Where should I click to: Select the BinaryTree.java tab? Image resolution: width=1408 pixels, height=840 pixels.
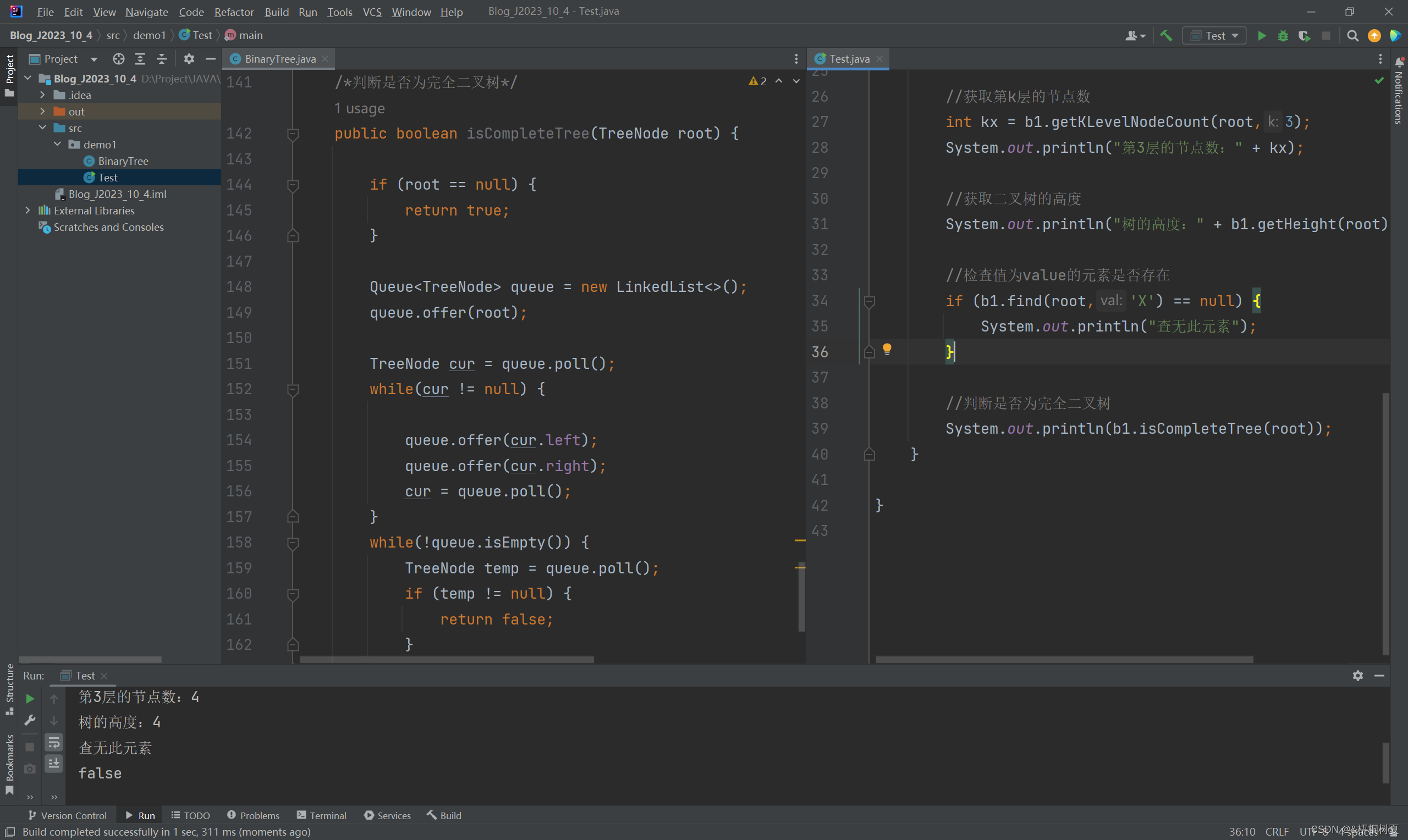[x=280, y=58]
